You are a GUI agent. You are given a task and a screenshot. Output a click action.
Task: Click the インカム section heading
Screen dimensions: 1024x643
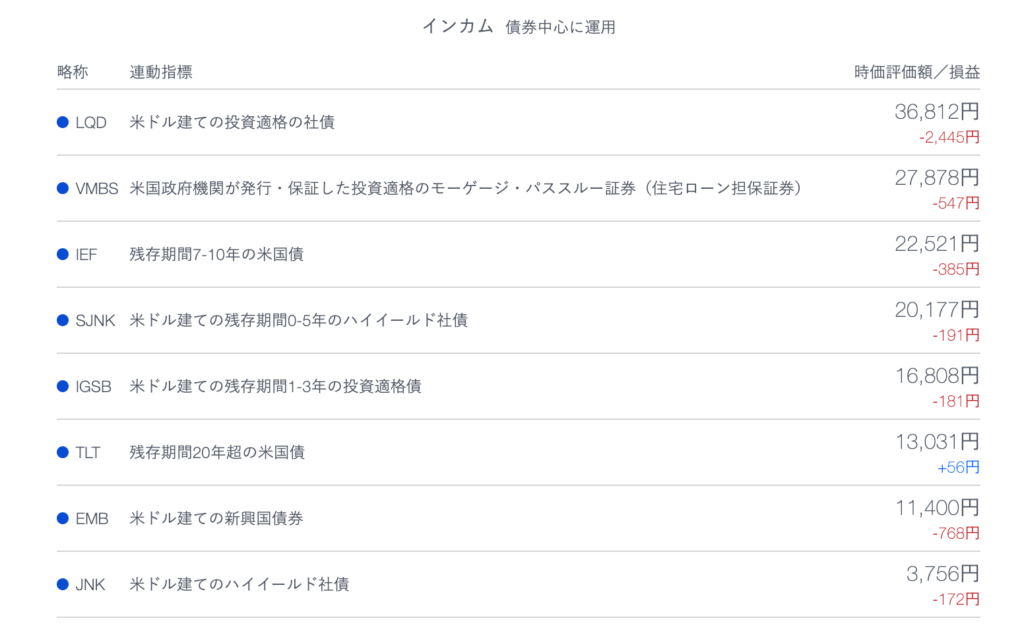[x=458, y=26]
